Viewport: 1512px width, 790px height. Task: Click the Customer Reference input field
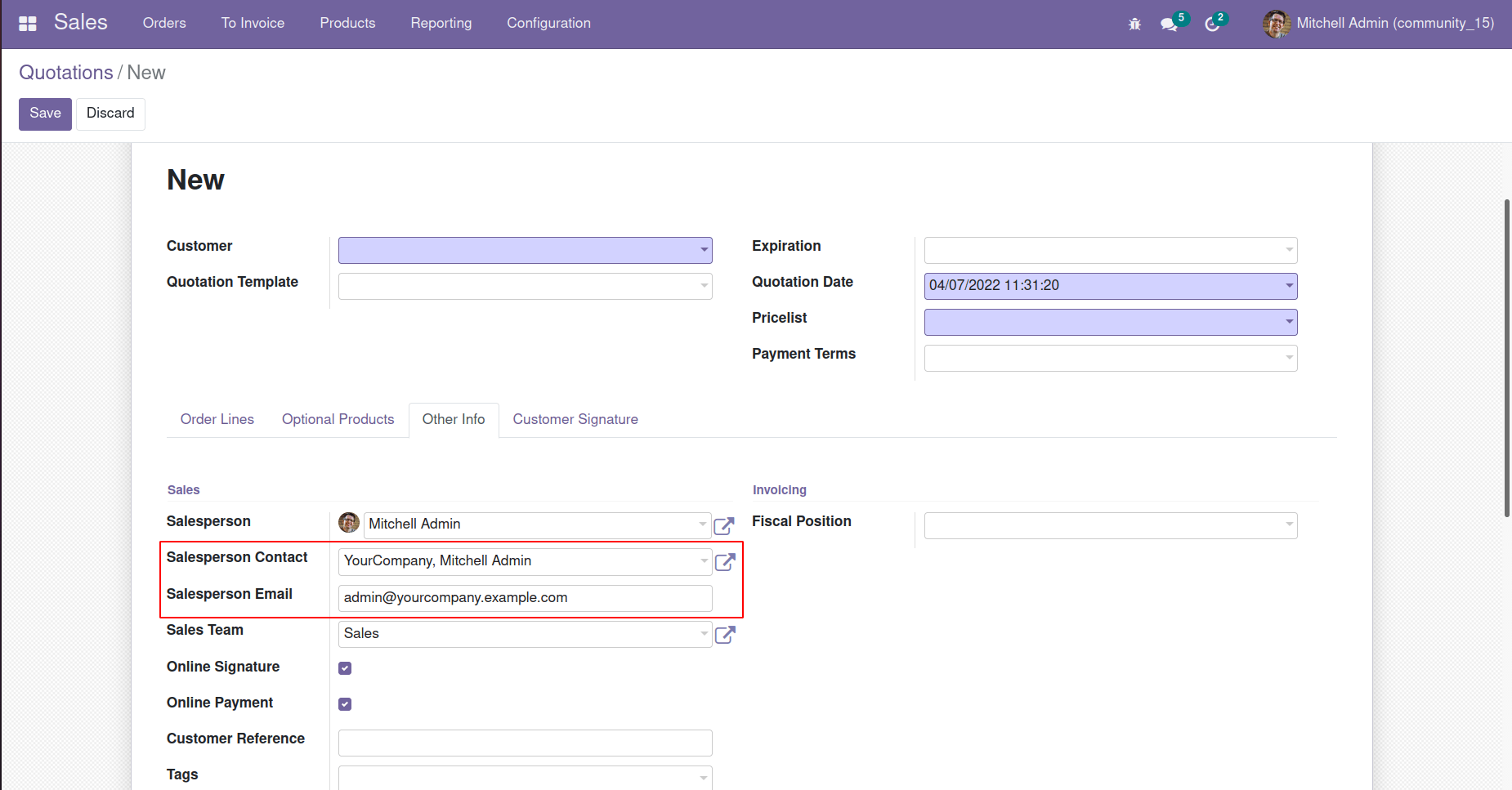point(524,743)
